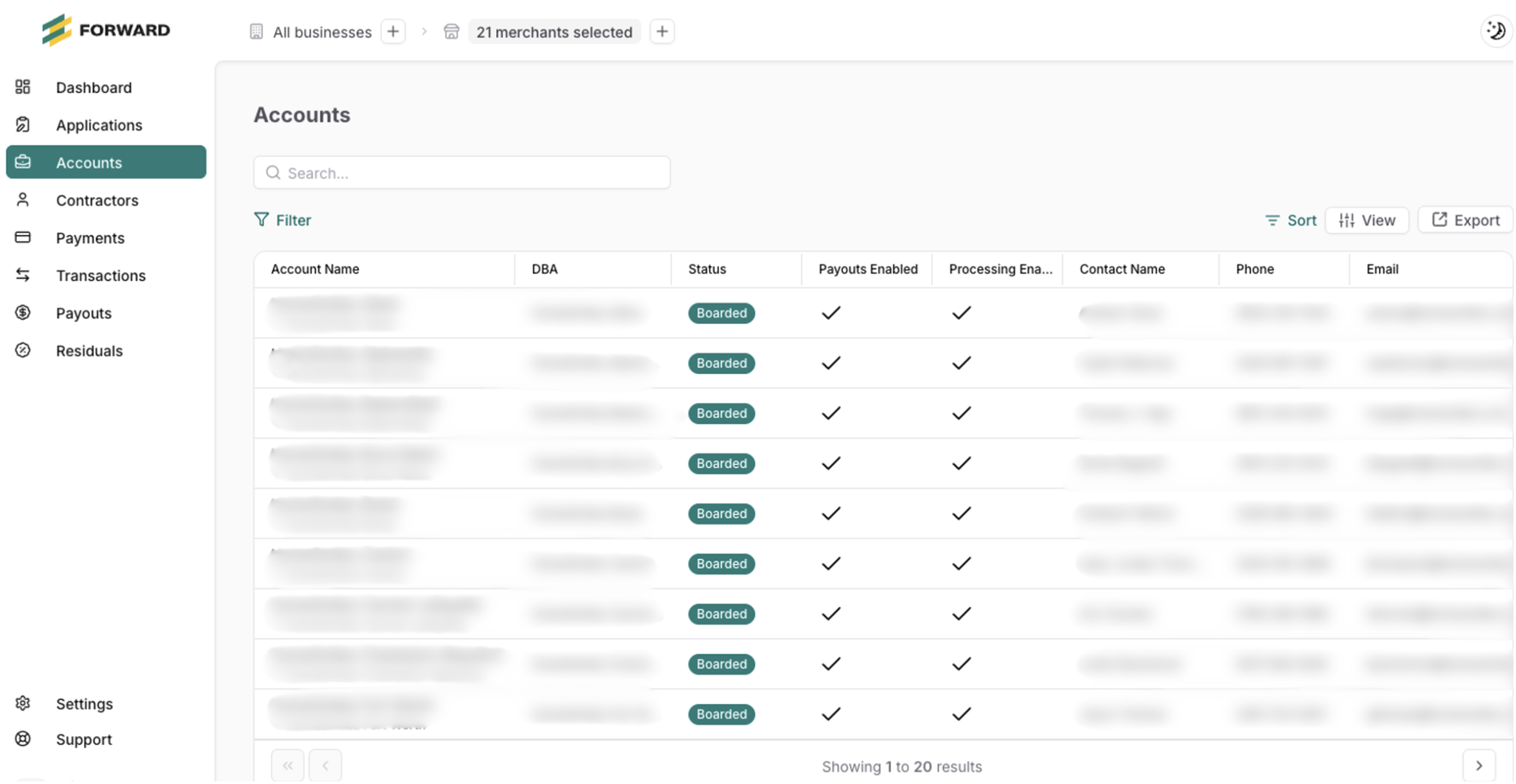The image size is (1516, 784).
Task: Go to next results page arrow
Action: 1479,766
